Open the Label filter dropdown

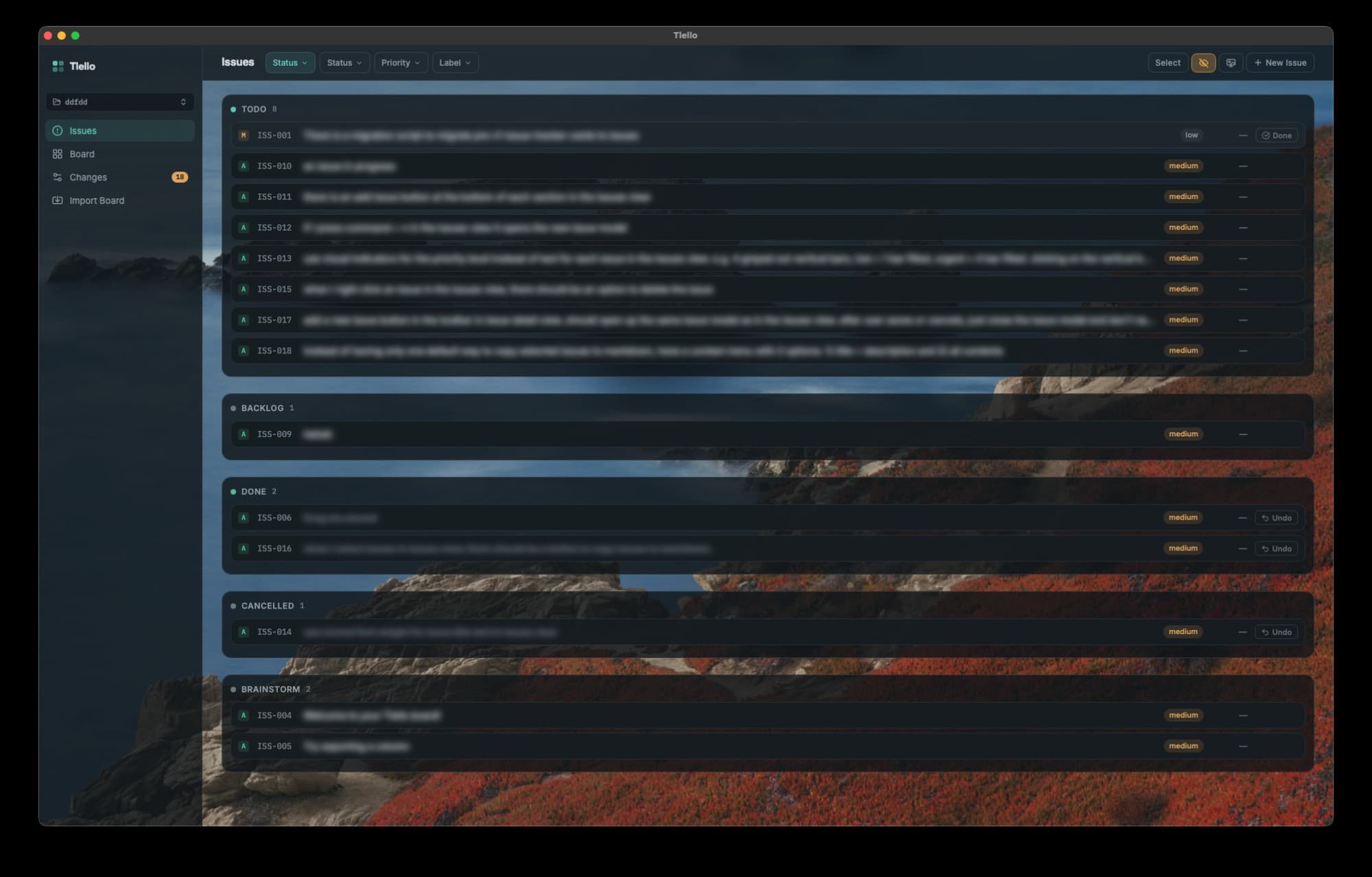(455, 62)
